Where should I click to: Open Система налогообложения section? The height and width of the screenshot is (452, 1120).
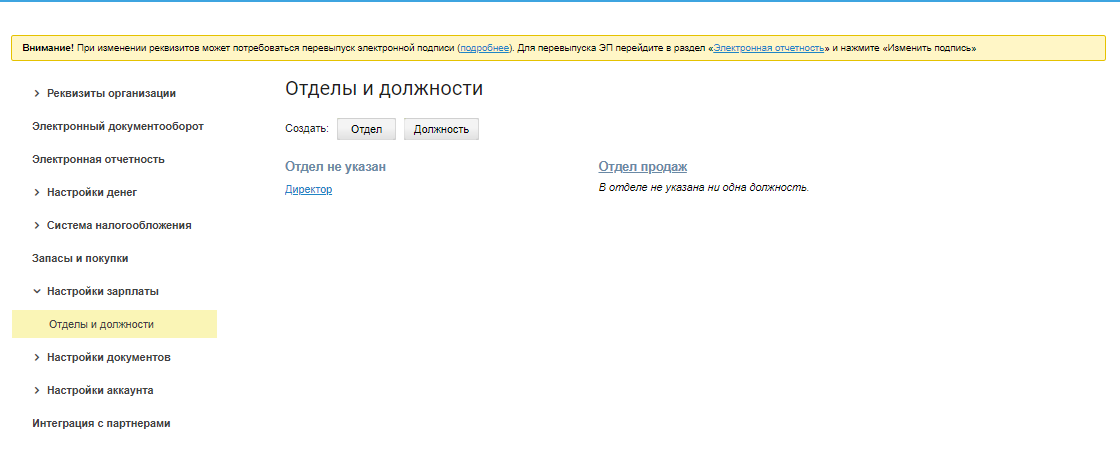coord(119,226)
